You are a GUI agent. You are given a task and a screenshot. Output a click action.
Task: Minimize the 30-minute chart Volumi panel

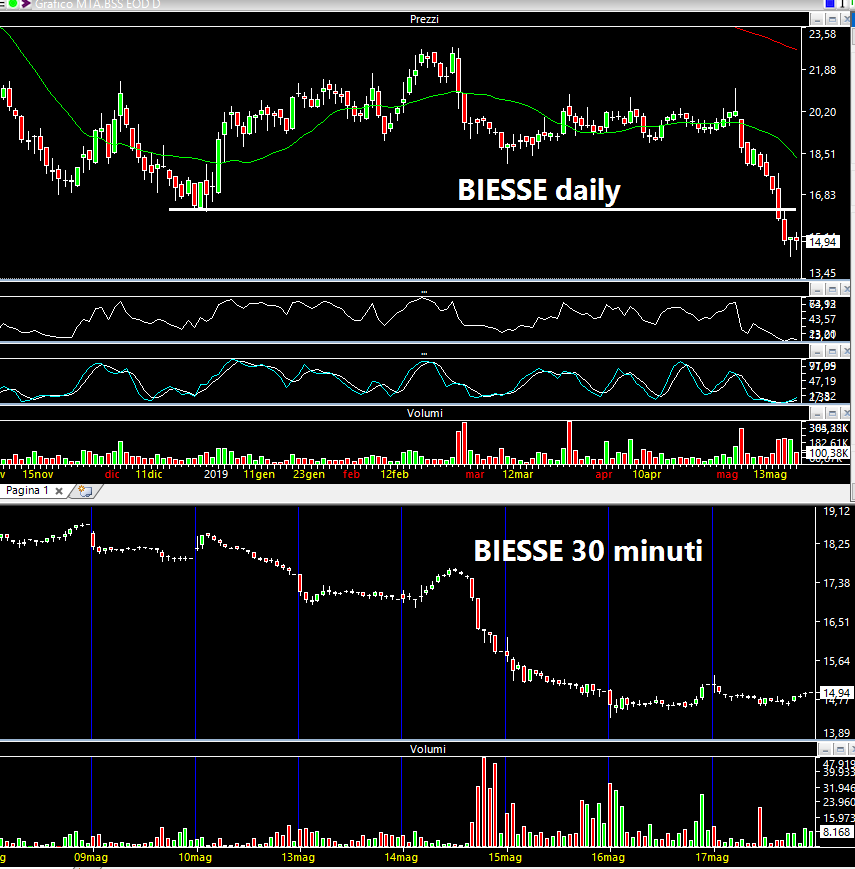826,750
